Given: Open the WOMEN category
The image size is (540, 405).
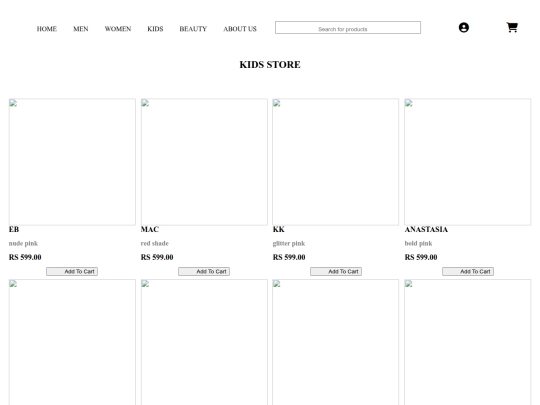Looking at the screenshot, I should (x=118, y=29).
